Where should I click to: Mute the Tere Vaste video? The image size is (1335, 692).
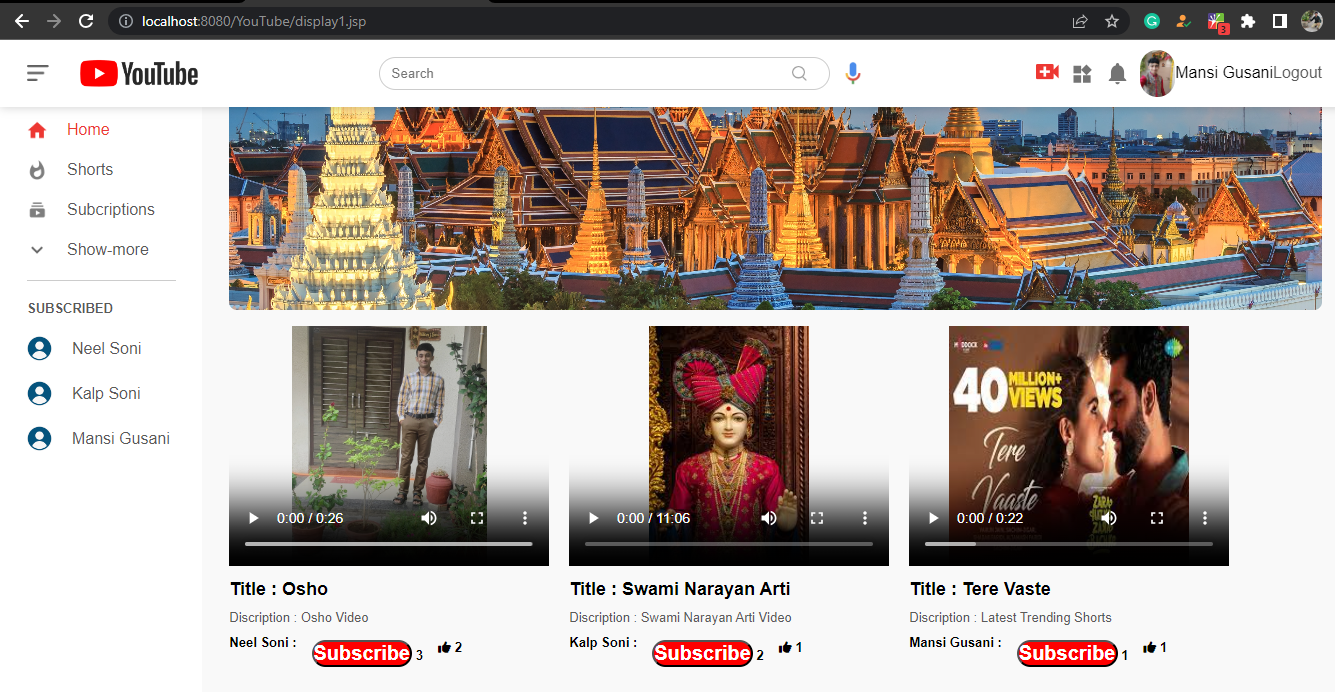tap(1109, 518)
